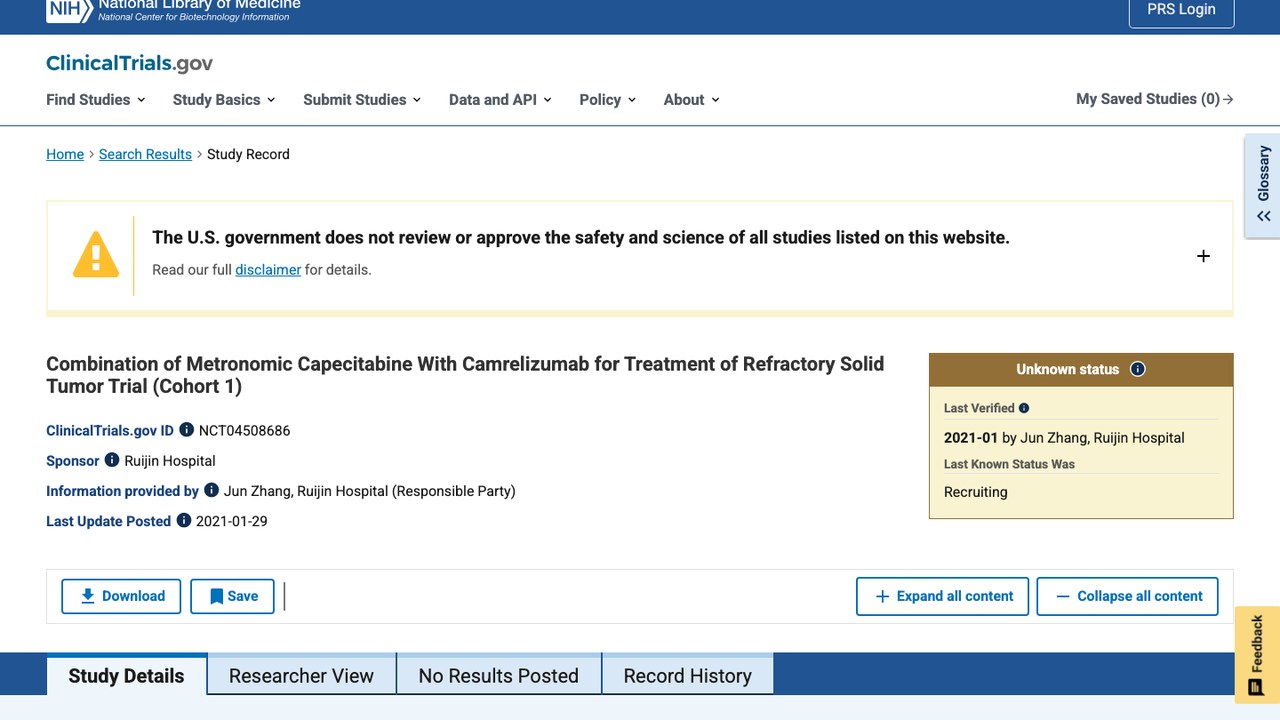Open the Record History tab

pos(687,675)
